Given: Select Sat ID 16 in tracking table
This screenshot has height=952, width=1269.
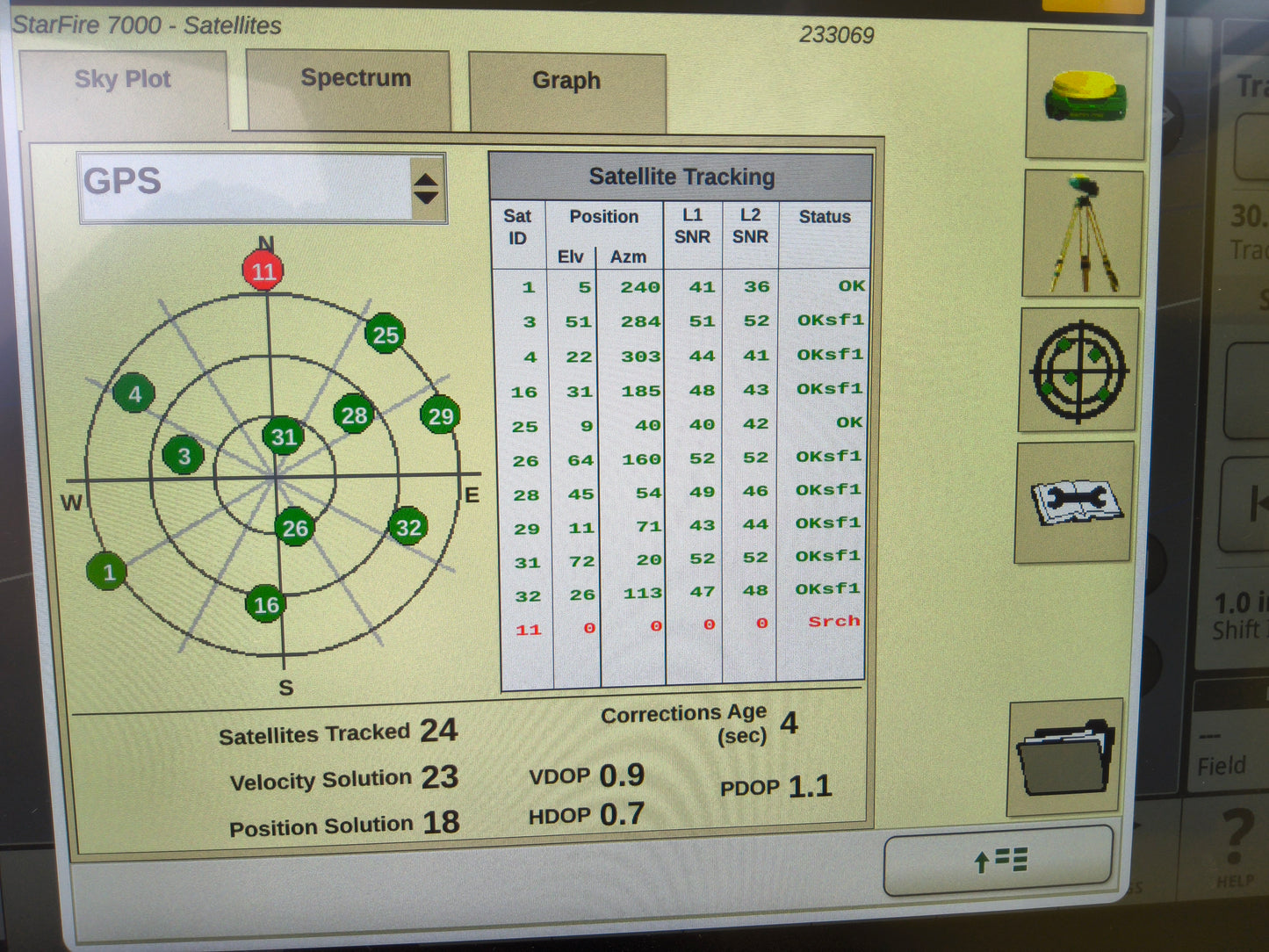Looking at the screenshot, I should (x=523, y=392).
